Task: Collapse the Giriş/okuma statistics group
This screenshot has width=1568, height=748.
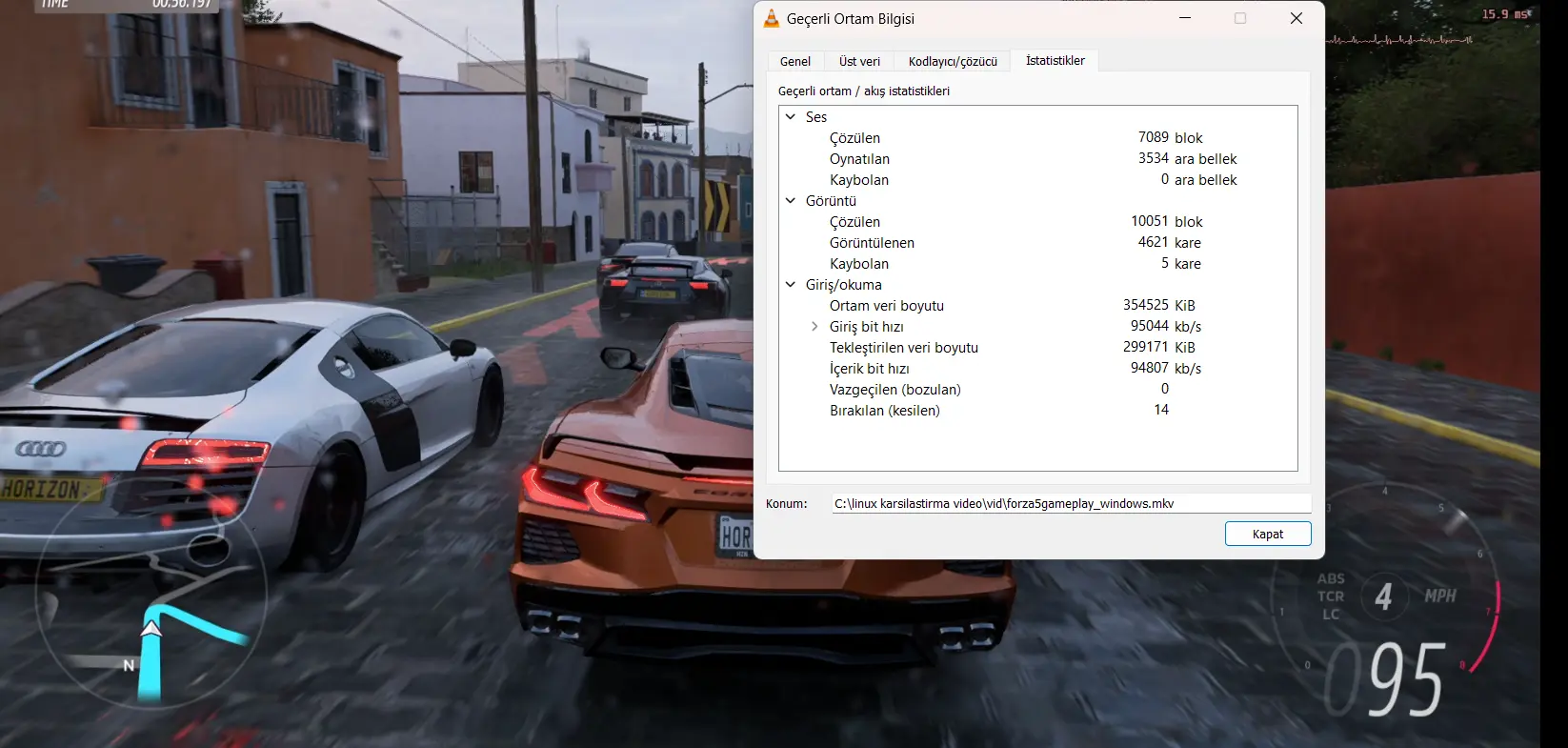Action: [791, 284]
